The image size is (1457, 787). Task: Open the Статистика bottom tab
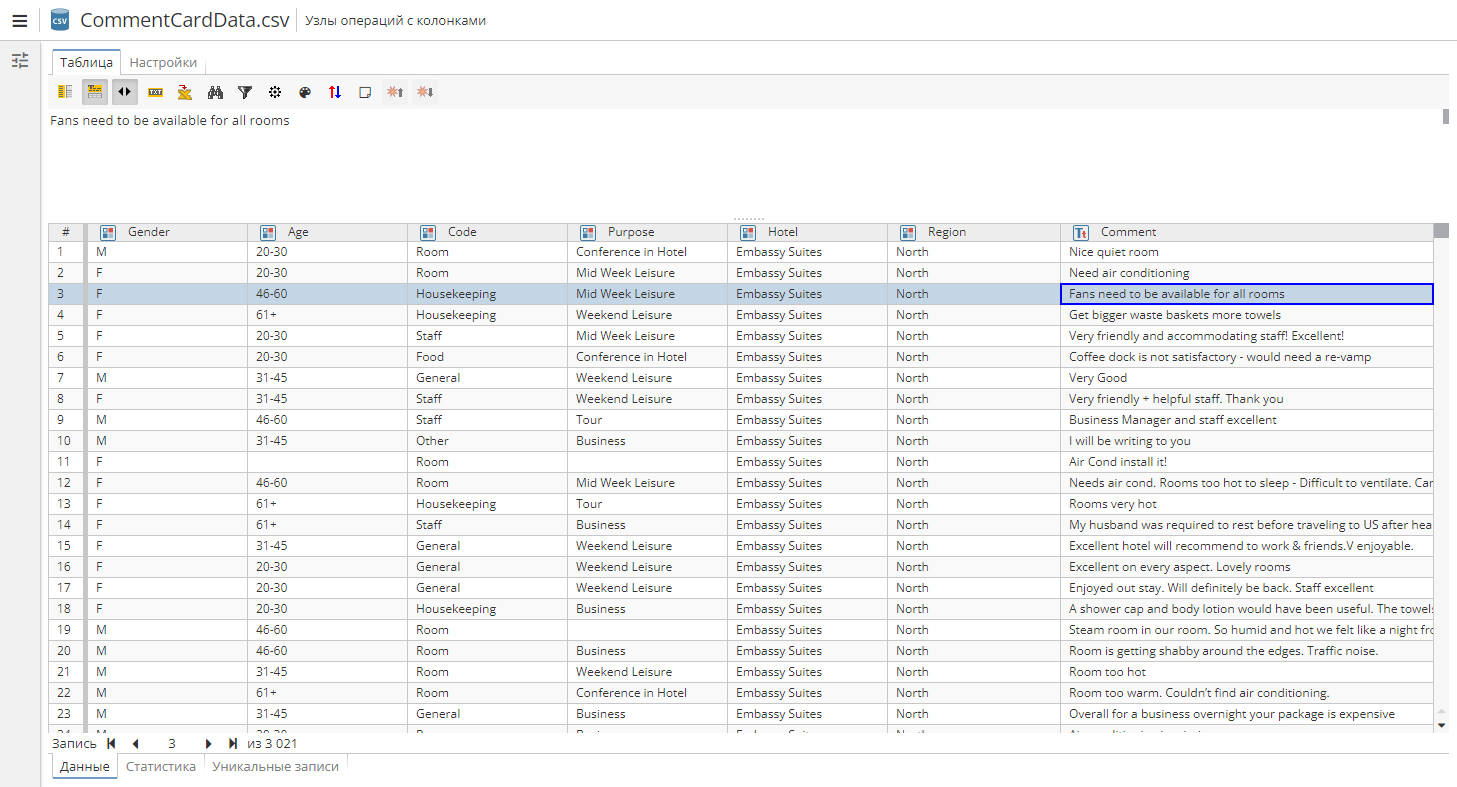[x=161, y=767]
